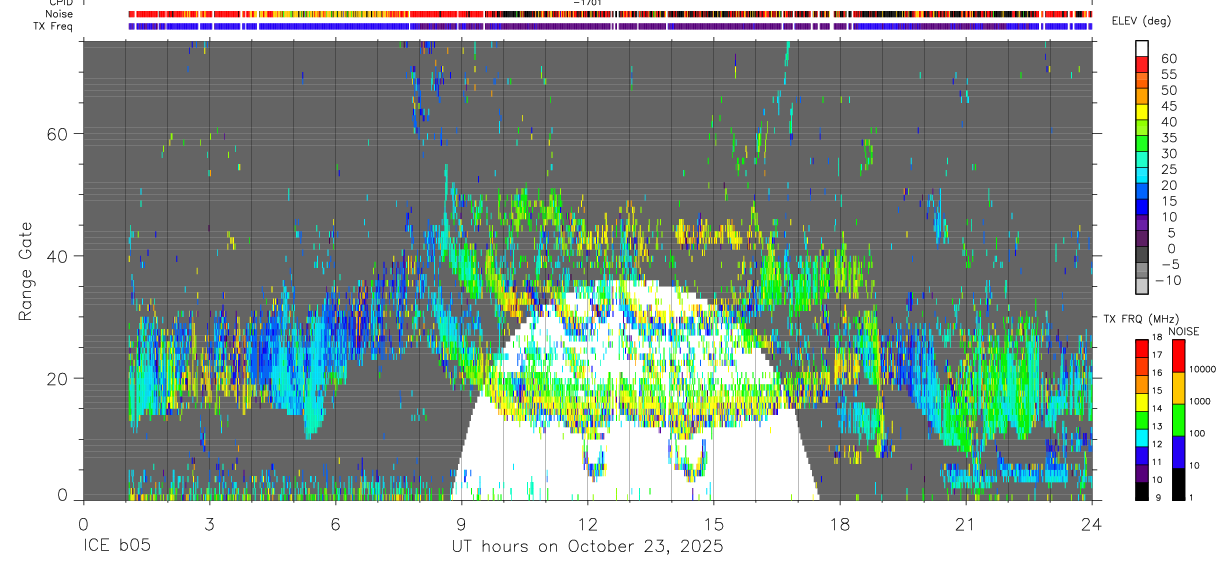Select the UT hours tick label 6
The height and width of the screenshot is (567, 1228).
(x=335, y=524)
